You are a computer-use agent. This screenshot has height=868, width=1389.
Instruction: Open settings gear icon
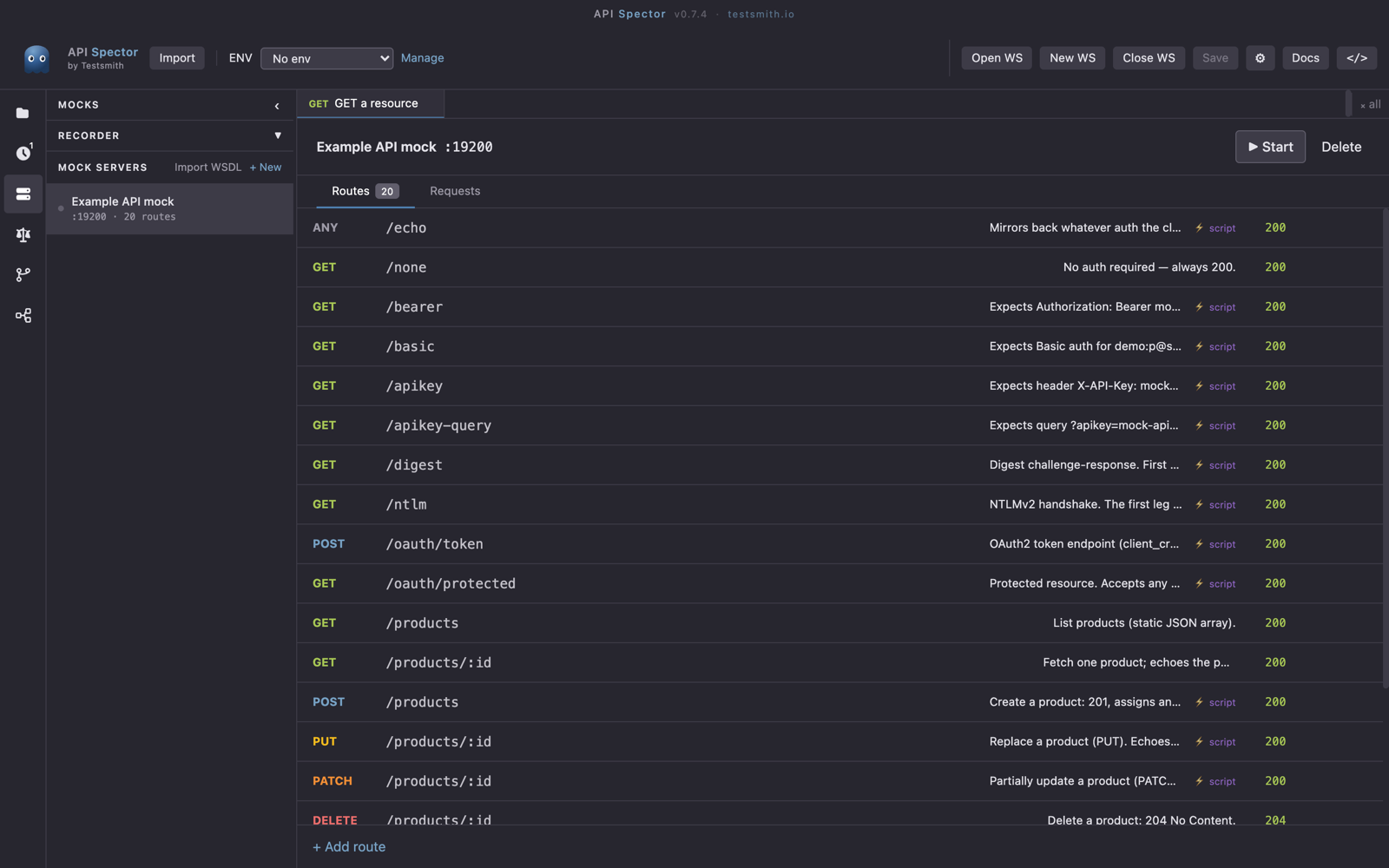click(1260, 58)
